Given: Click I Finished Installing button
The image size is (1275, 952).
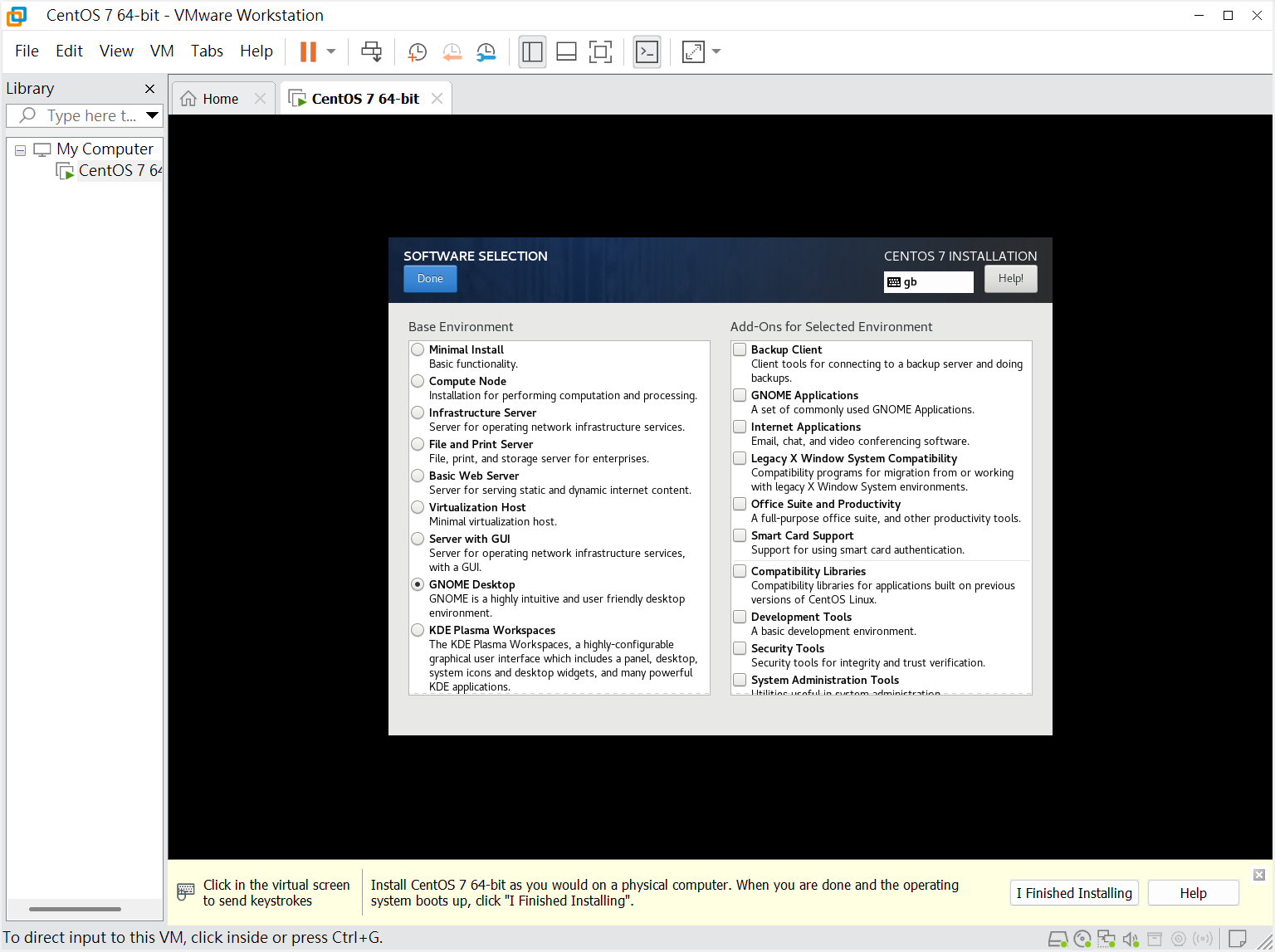Looking at the screenshot, I should coord(1074,893).
